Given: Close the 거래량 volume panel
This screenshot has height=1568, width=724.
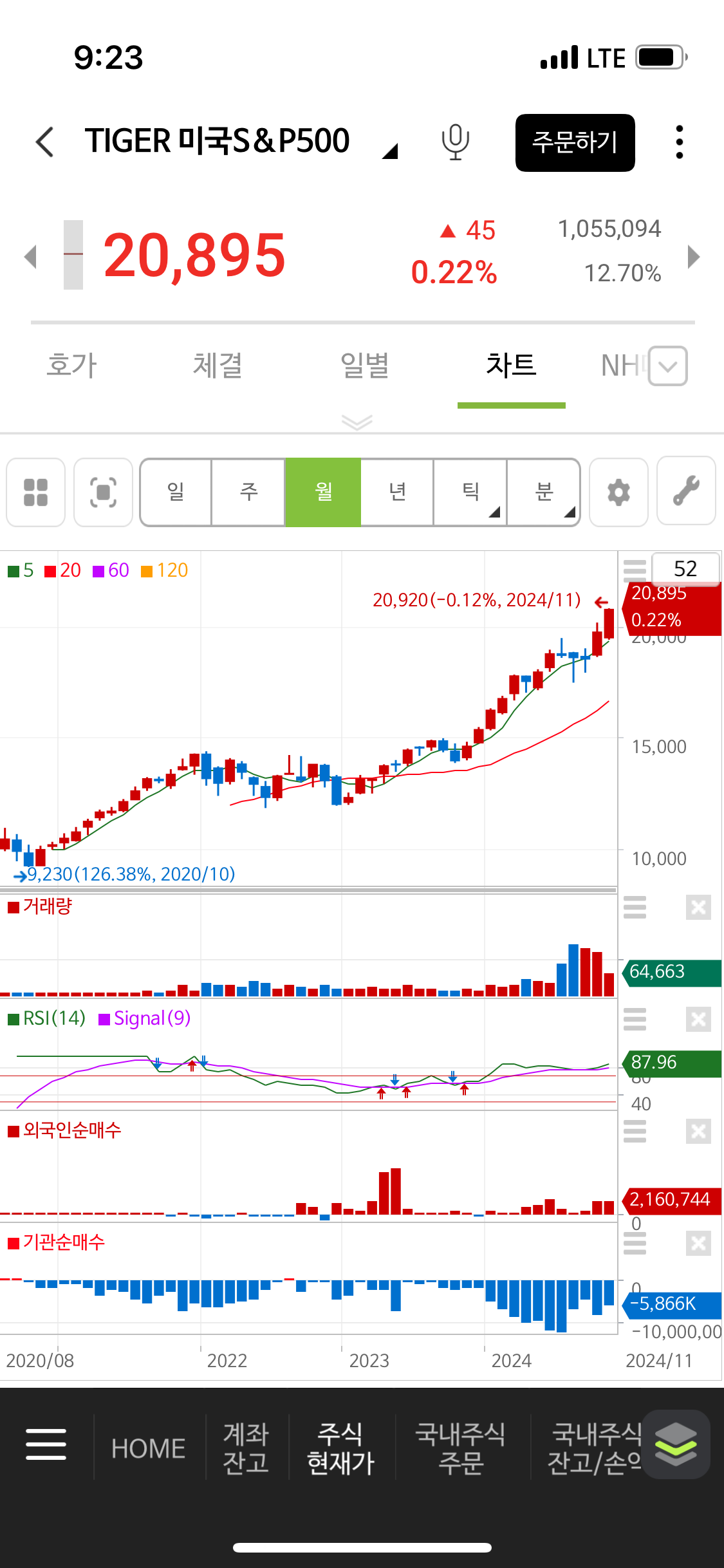Looking at the screenshot, I should pyautogui.click(x=698, y=908).
